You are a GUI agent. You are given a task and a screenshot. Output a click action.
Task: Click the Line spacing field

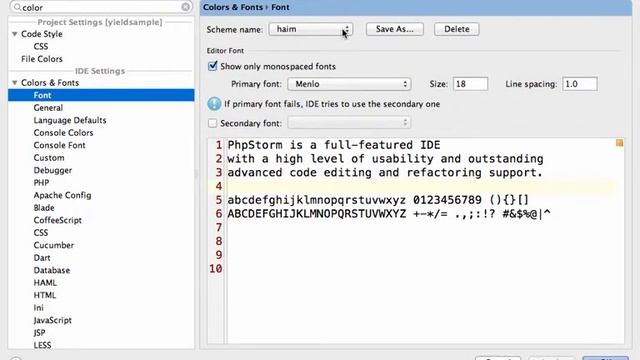pyautogui.click(x=580, y=84)
